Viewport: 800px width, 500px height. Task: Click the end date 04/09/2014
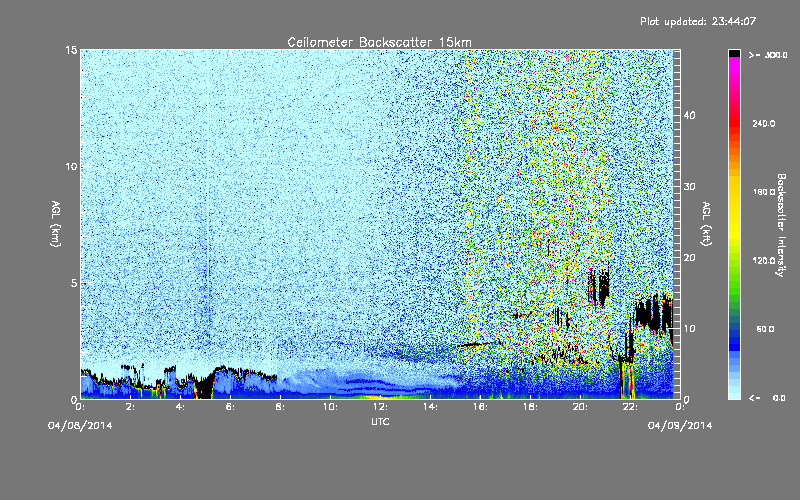[680, 426]
